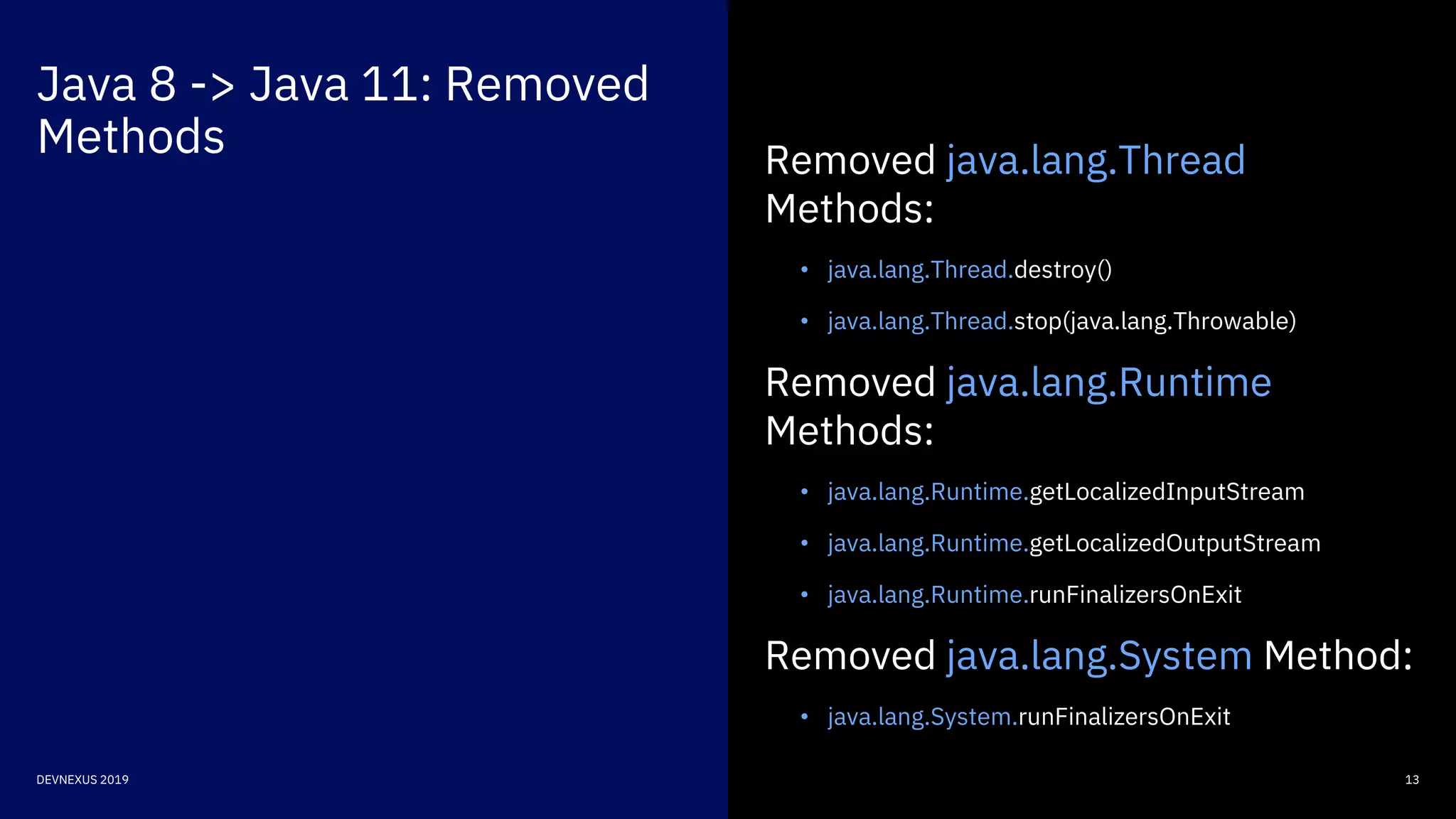Click 'java.lang.Thread.' prefix before destroy()
Screen dimensions: 1456x819
click(x=920, y=270)
